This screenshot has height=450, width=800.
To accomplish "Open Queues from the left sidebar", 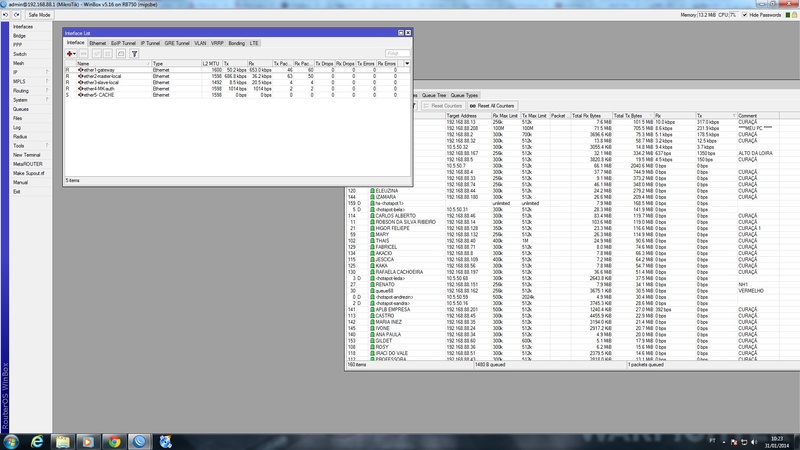I will 22,109.
